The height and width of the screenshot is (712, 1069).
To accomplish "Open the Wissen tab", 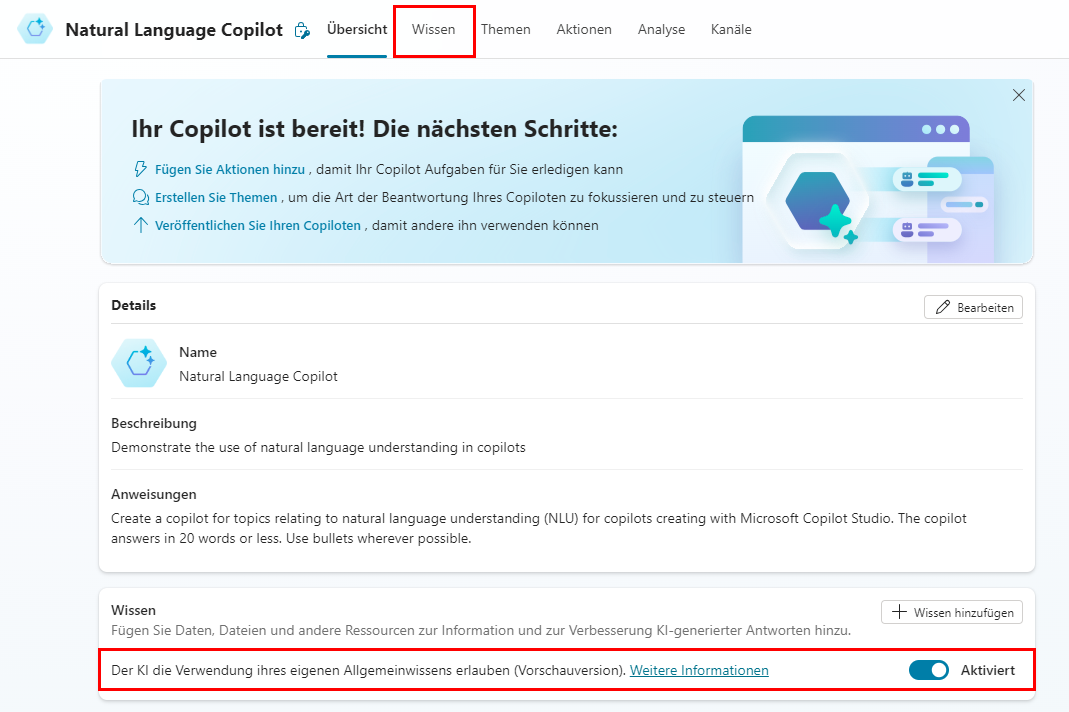I will (434, 30).
